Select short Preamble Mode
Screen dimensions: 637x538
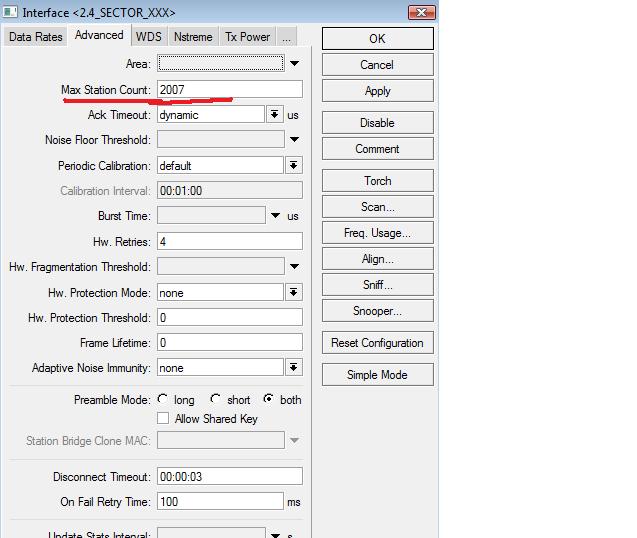215,399
